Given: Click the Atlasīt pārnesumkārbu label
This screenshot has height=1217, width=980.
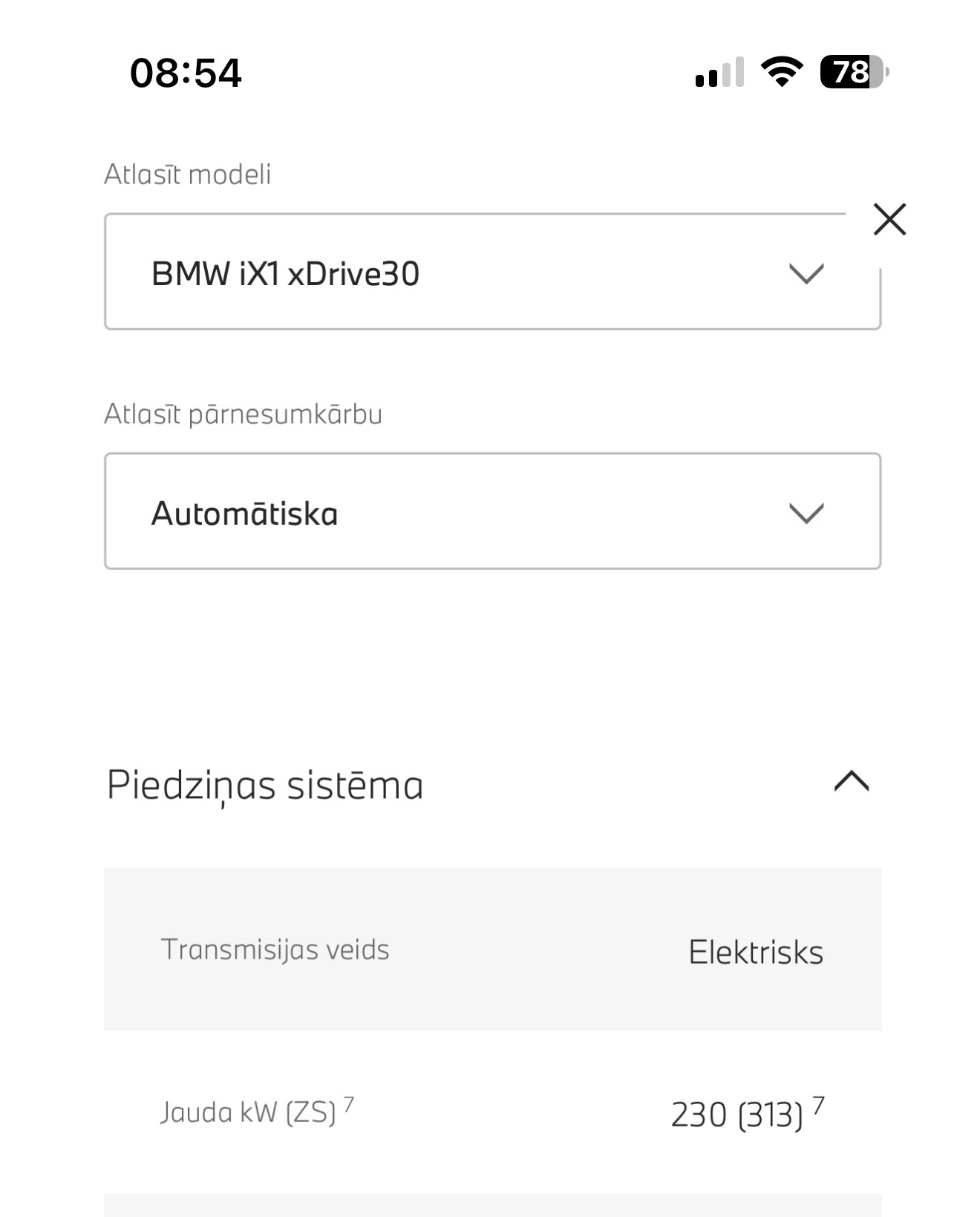Looking at the screenshot, I should pos(243,414).
